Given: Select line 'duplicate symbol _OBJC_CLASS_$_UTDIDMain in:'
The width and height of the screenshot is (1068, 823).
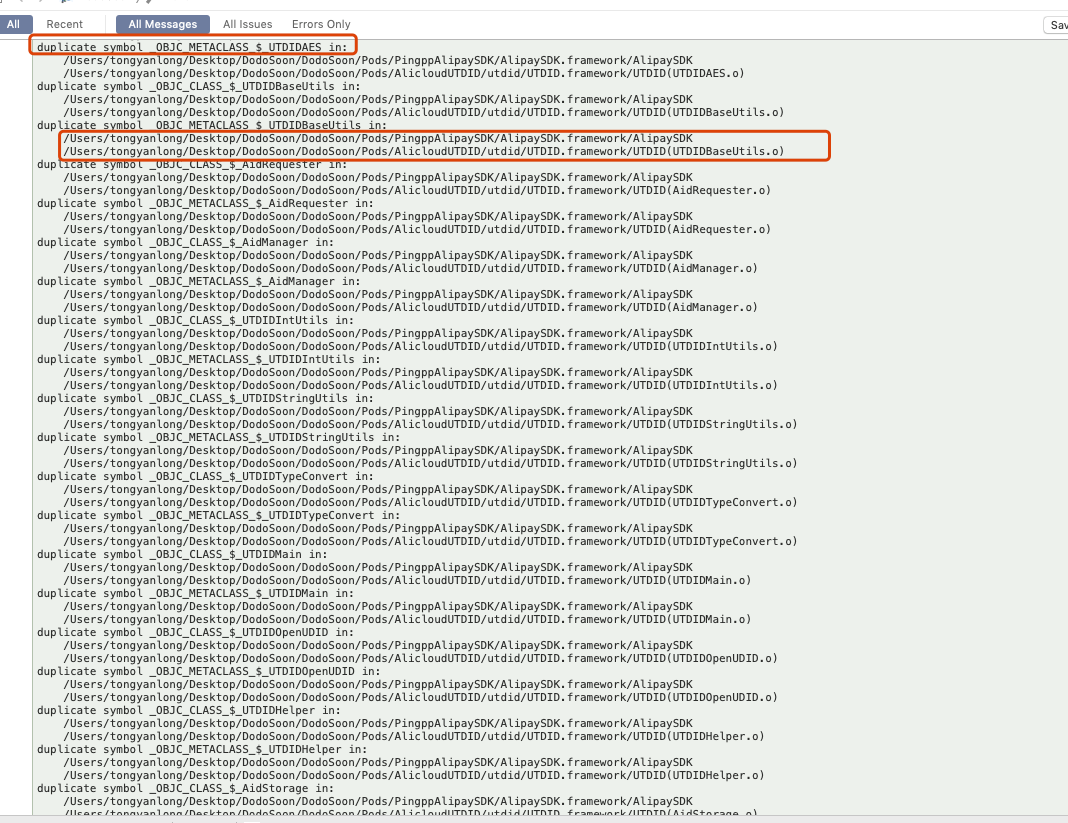Looking at the screenshot, I should tap(182, 554).
